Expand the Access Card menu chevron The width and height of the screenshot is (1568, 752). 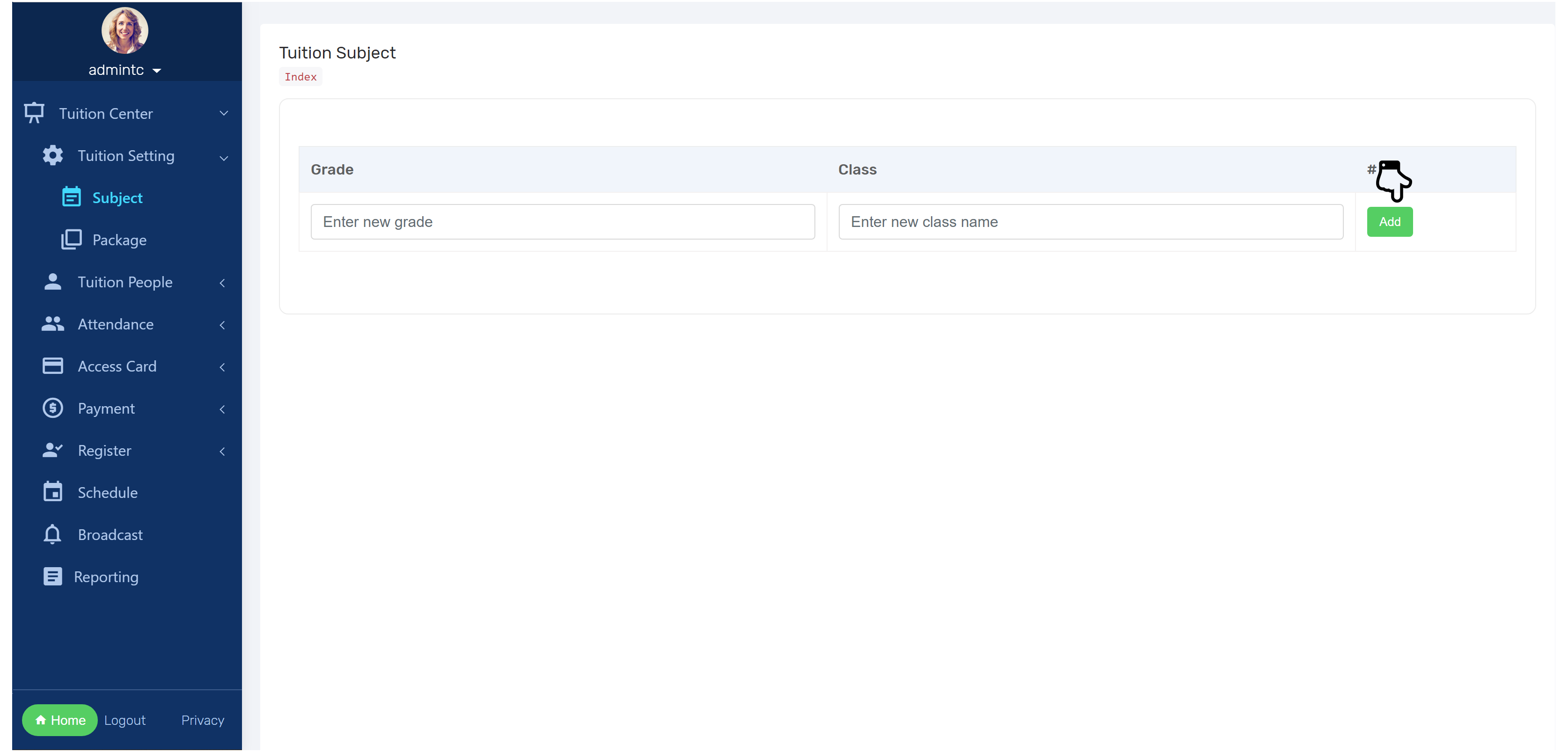222,367
